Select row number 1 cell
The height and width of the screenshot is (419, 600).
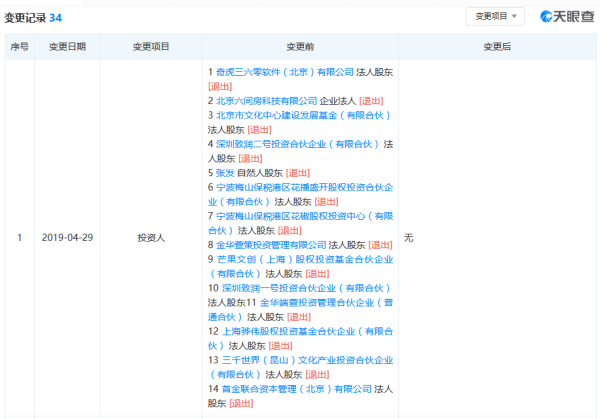pyautogui.click(x=20, y=238)
